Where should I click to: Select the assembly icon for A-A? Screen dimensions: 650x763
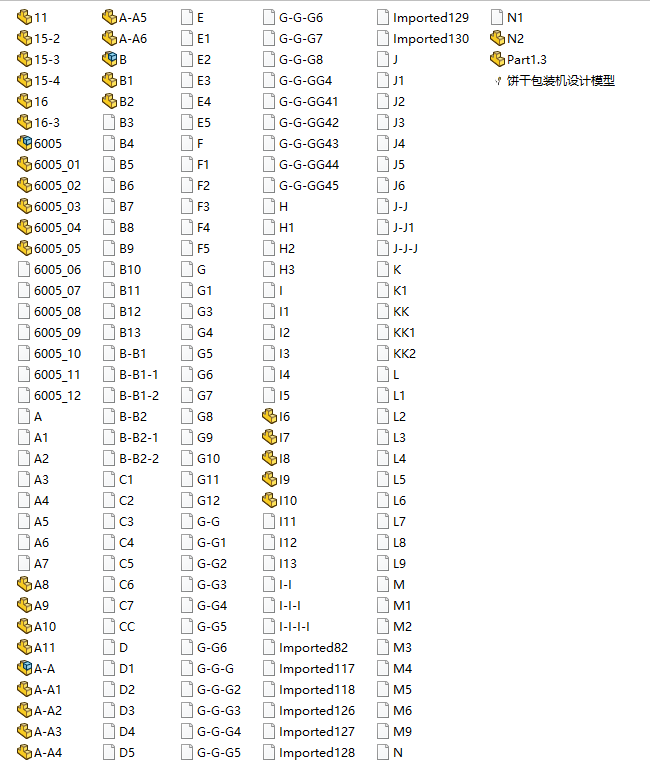[x=24, y=669]
